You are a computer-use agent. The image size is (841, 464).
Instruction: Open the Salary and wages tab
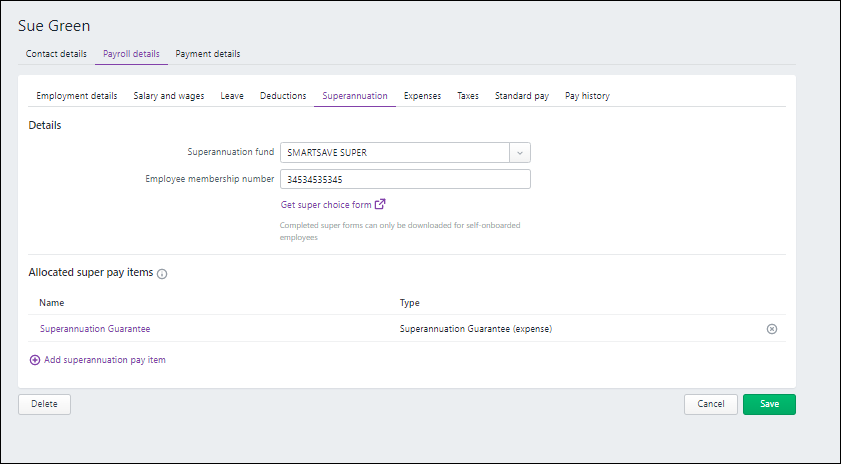coord(169,96)
